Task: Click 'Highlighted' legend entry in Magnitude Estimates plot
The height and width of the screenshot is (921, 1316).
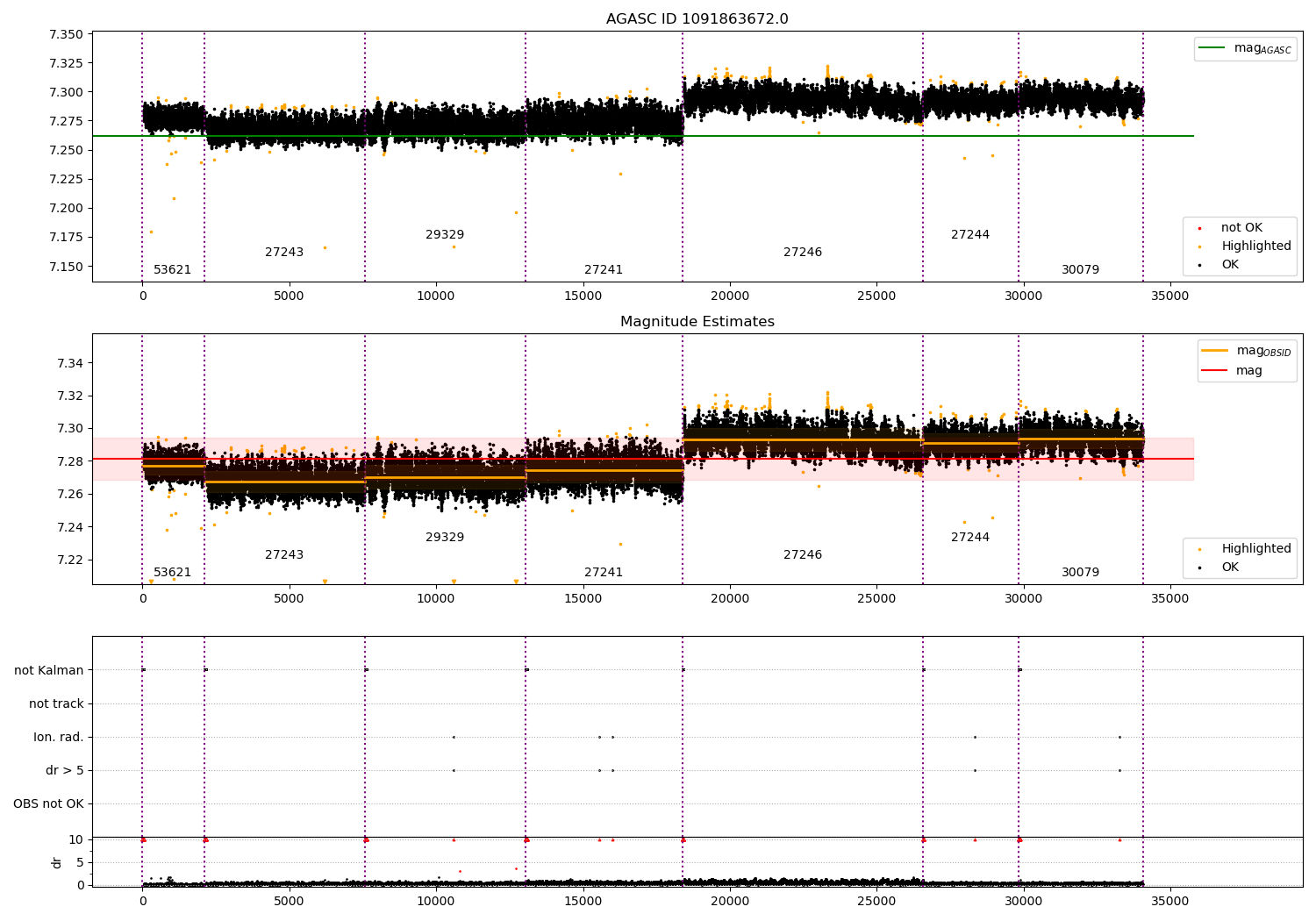Action: point(1255,548)
